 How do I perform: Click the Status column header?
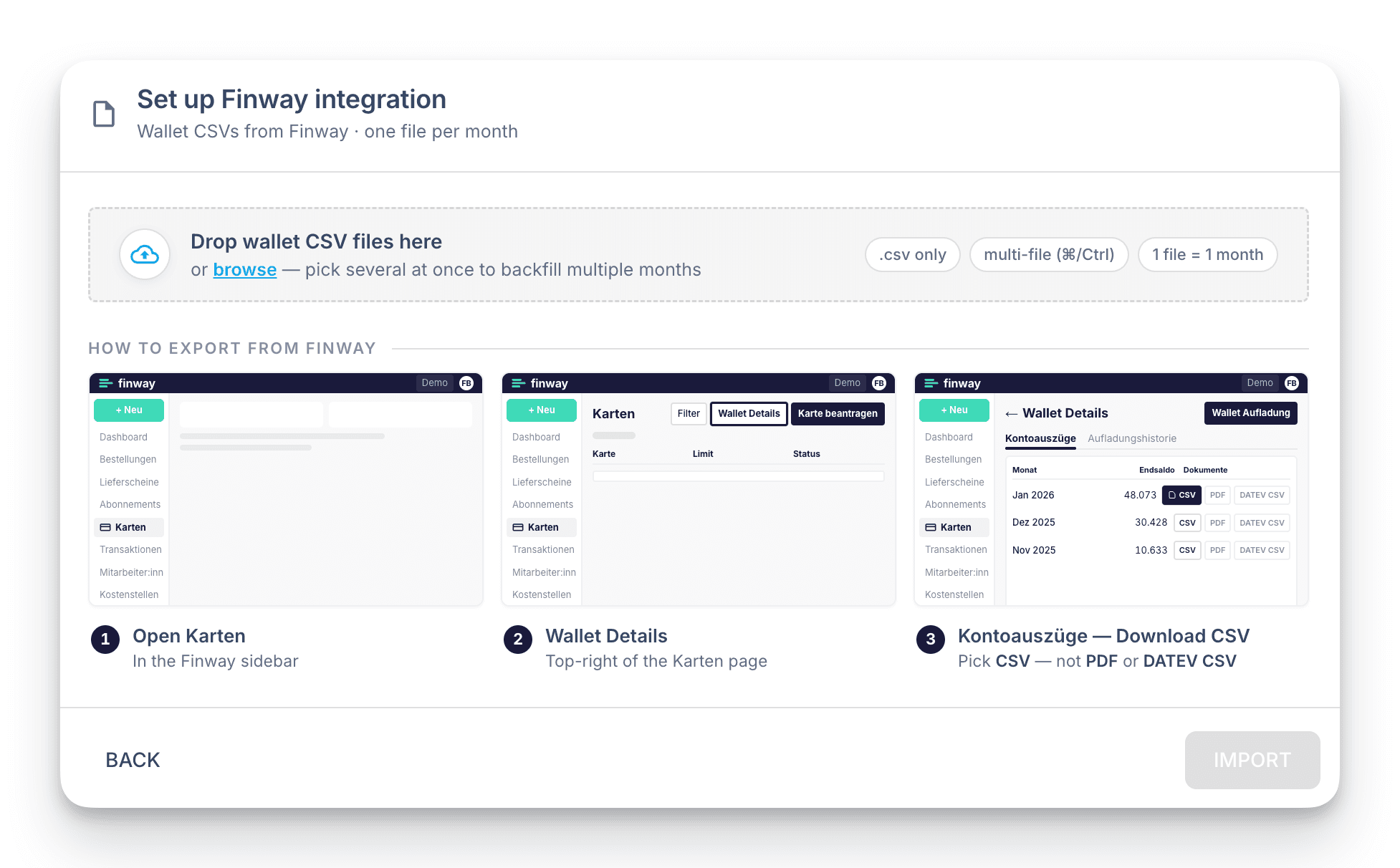click(806, 453)
